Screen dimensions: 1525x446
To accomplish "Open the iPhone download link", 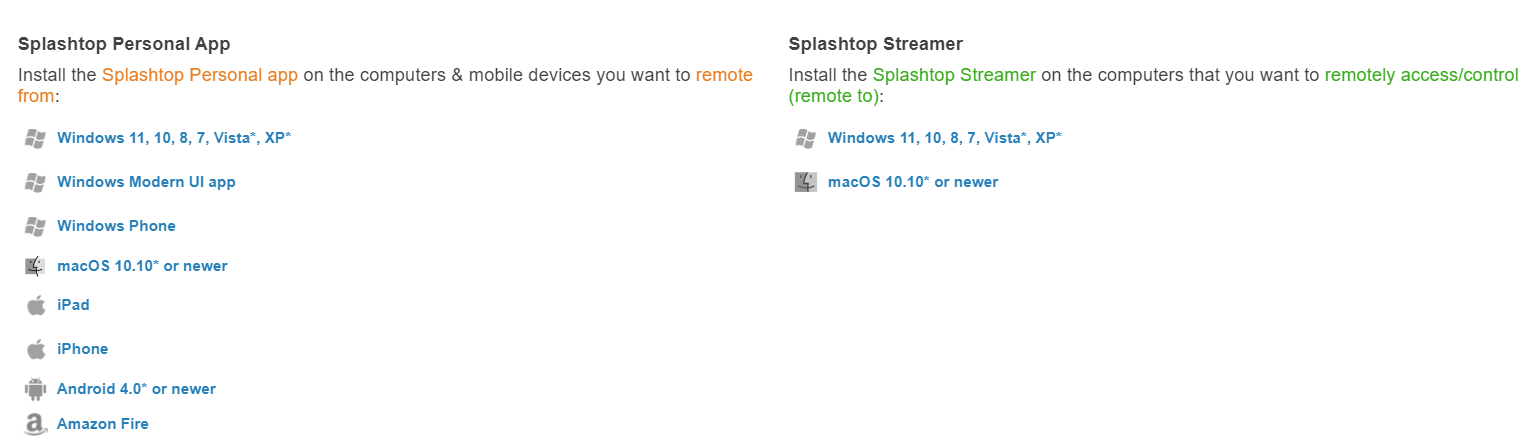I will (x=82, y=349).
